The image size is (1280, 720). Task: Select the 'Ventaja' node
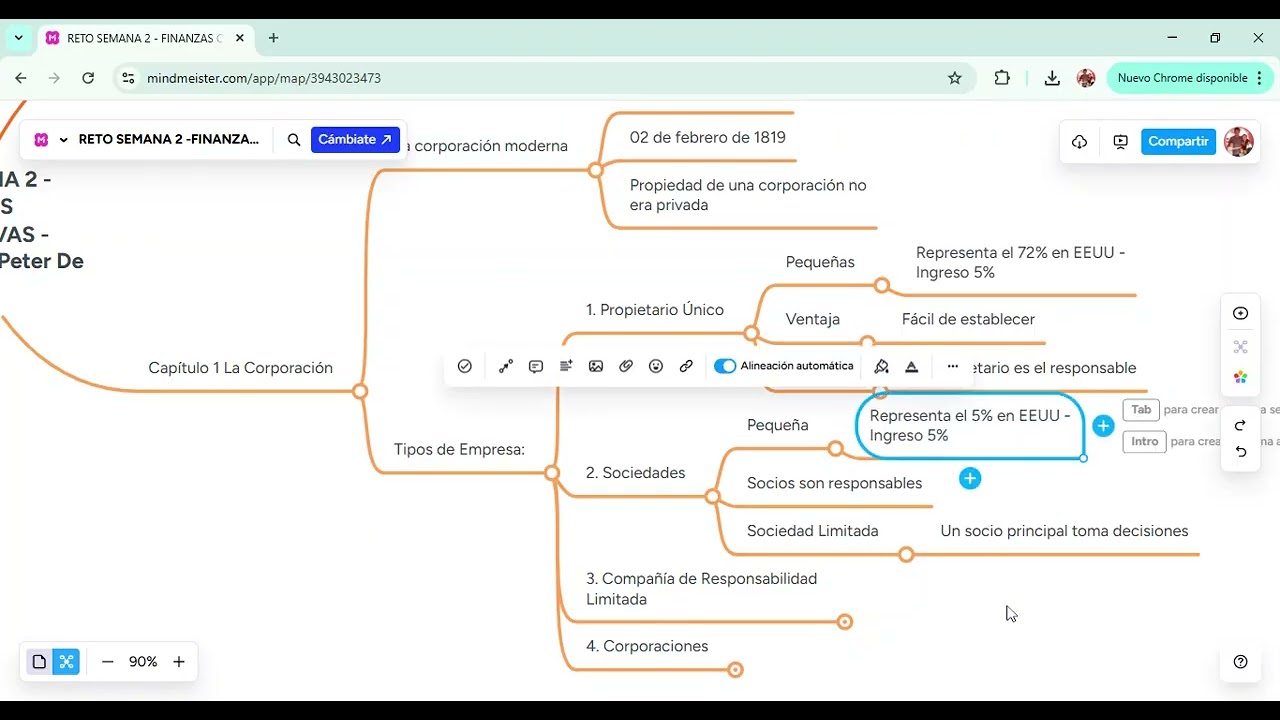pyautogui.click(x=813, y=319)
